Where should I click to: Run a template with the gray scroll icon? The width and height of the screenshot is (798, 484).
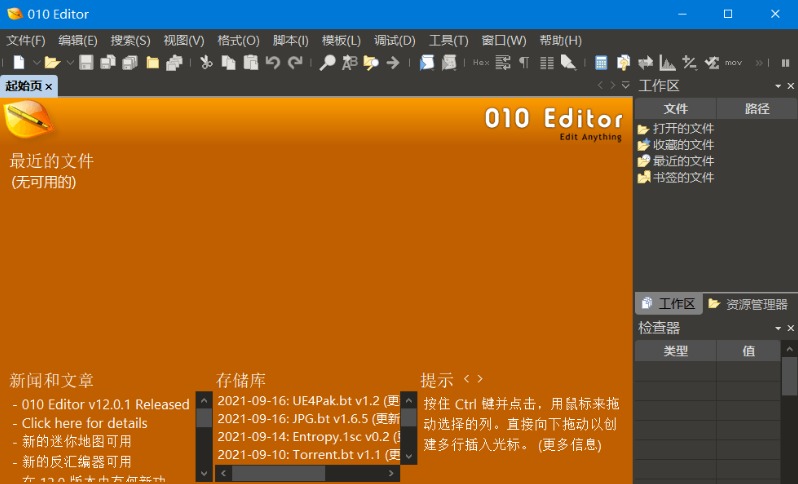pos(449,63)
